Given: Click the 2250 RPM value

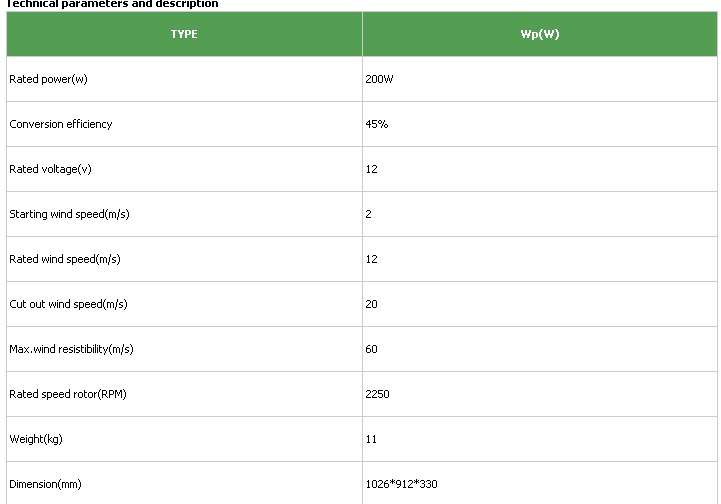Looking at the screenshot, I should [x=378, y=395].
